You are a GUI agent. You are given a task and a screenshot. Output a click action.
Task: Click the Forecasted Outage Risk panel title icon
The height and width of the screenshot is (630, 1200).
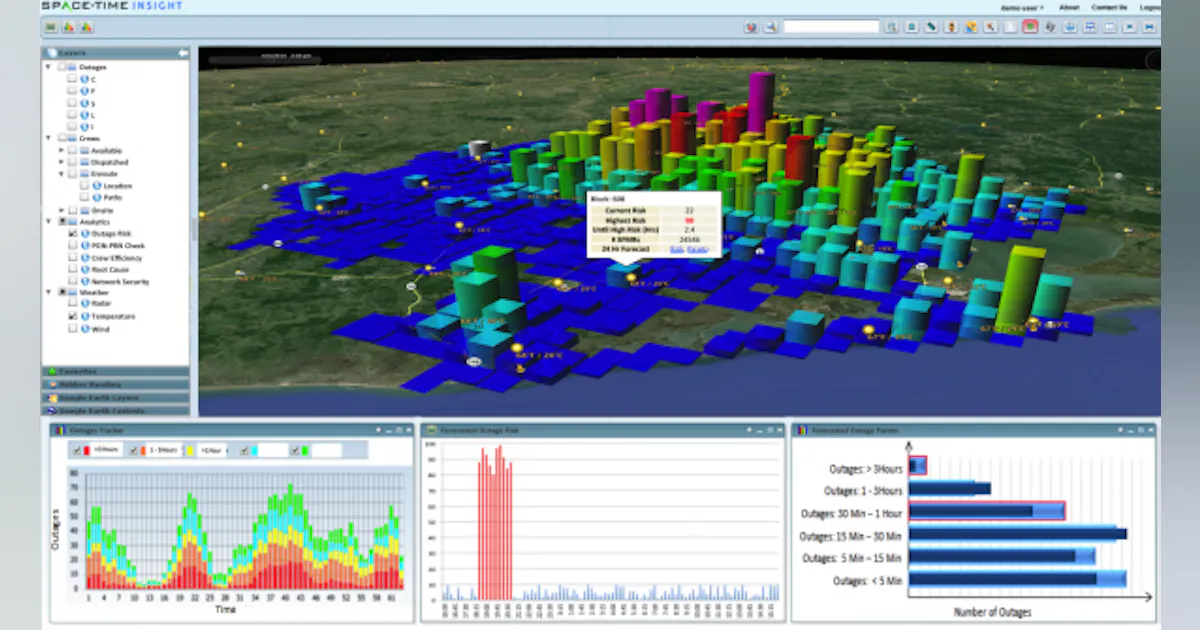[431, 429]
